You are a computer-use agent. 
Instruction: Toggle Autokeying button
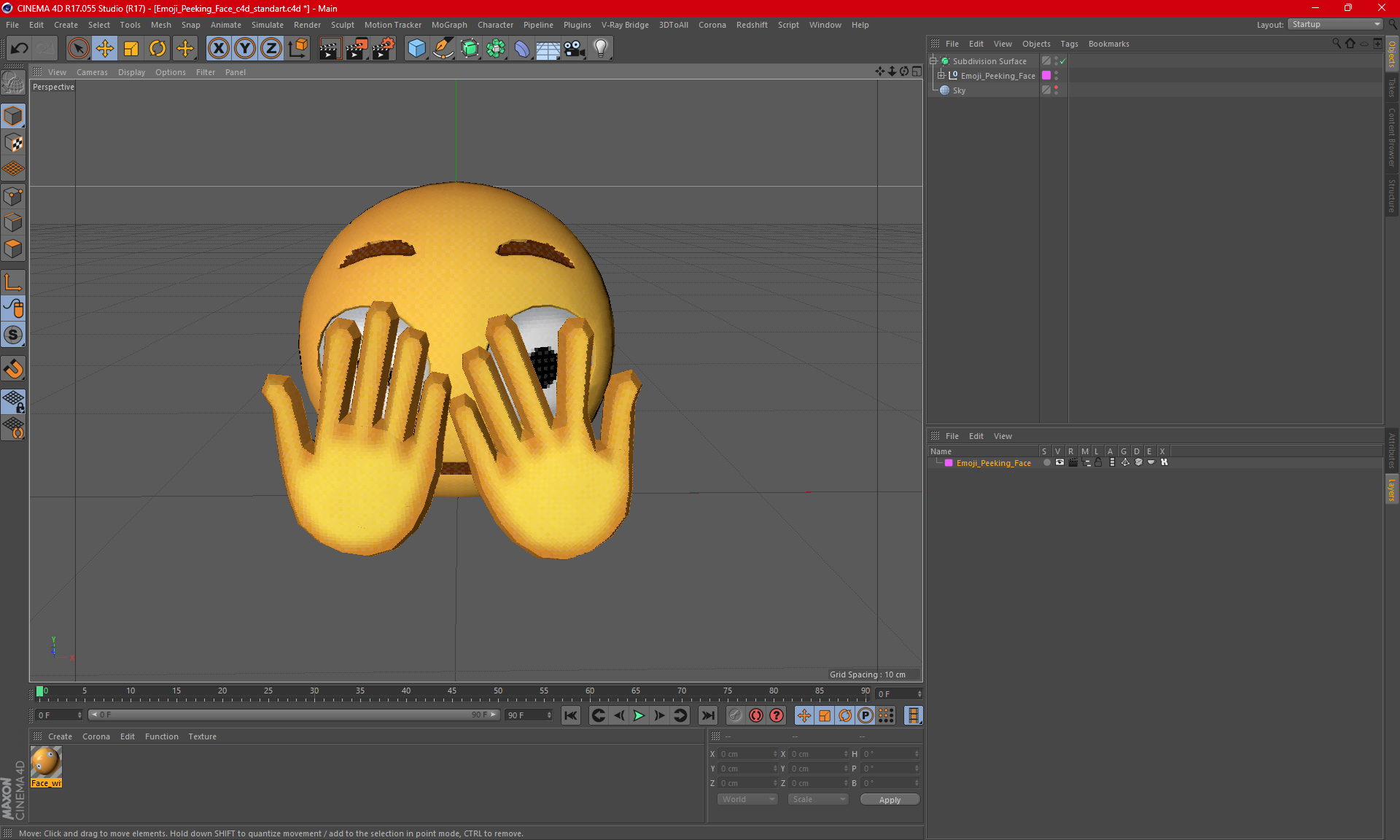click(x=756, y=715)
